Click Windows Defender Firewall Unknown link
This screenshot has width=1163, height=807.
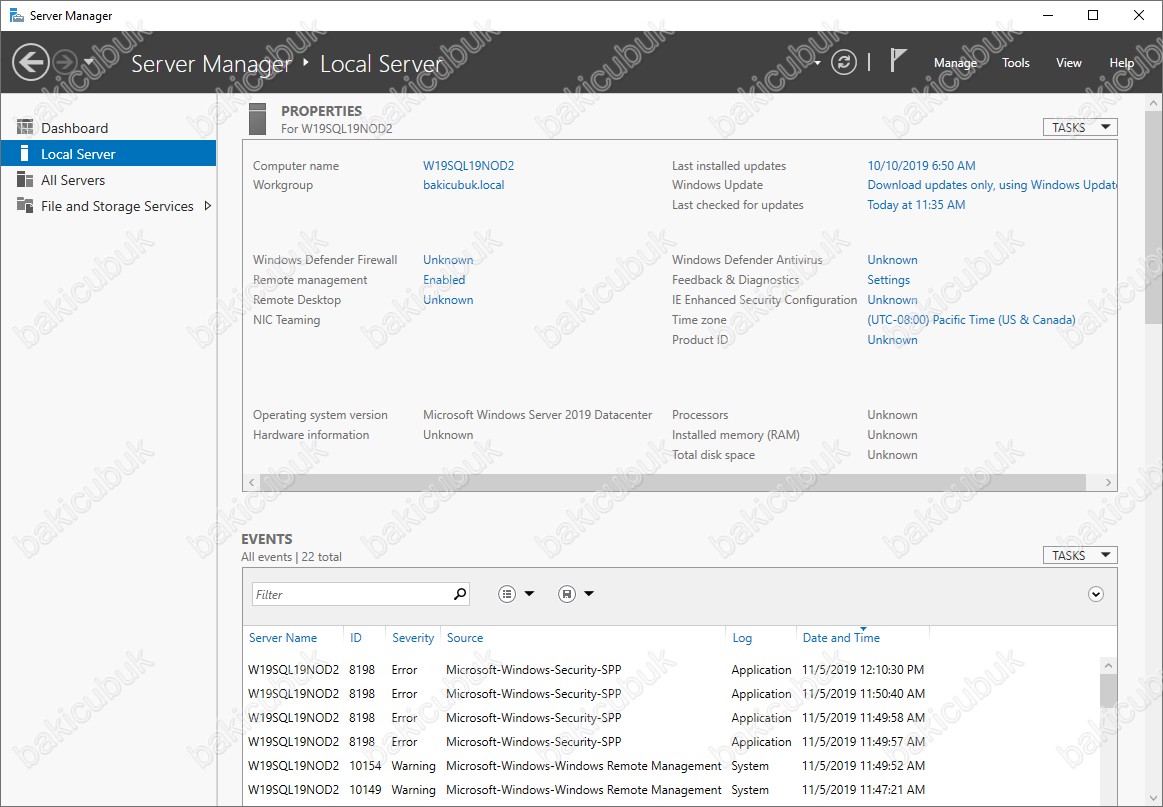(448, 260)
